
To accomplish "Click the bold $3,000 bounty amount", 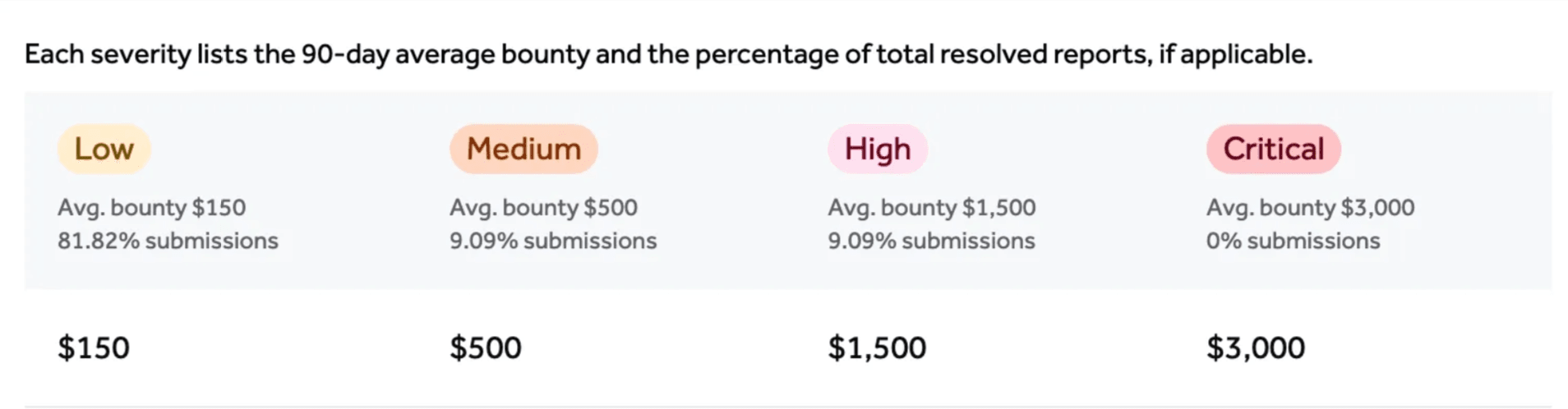I will click(x=1255, y=348).
